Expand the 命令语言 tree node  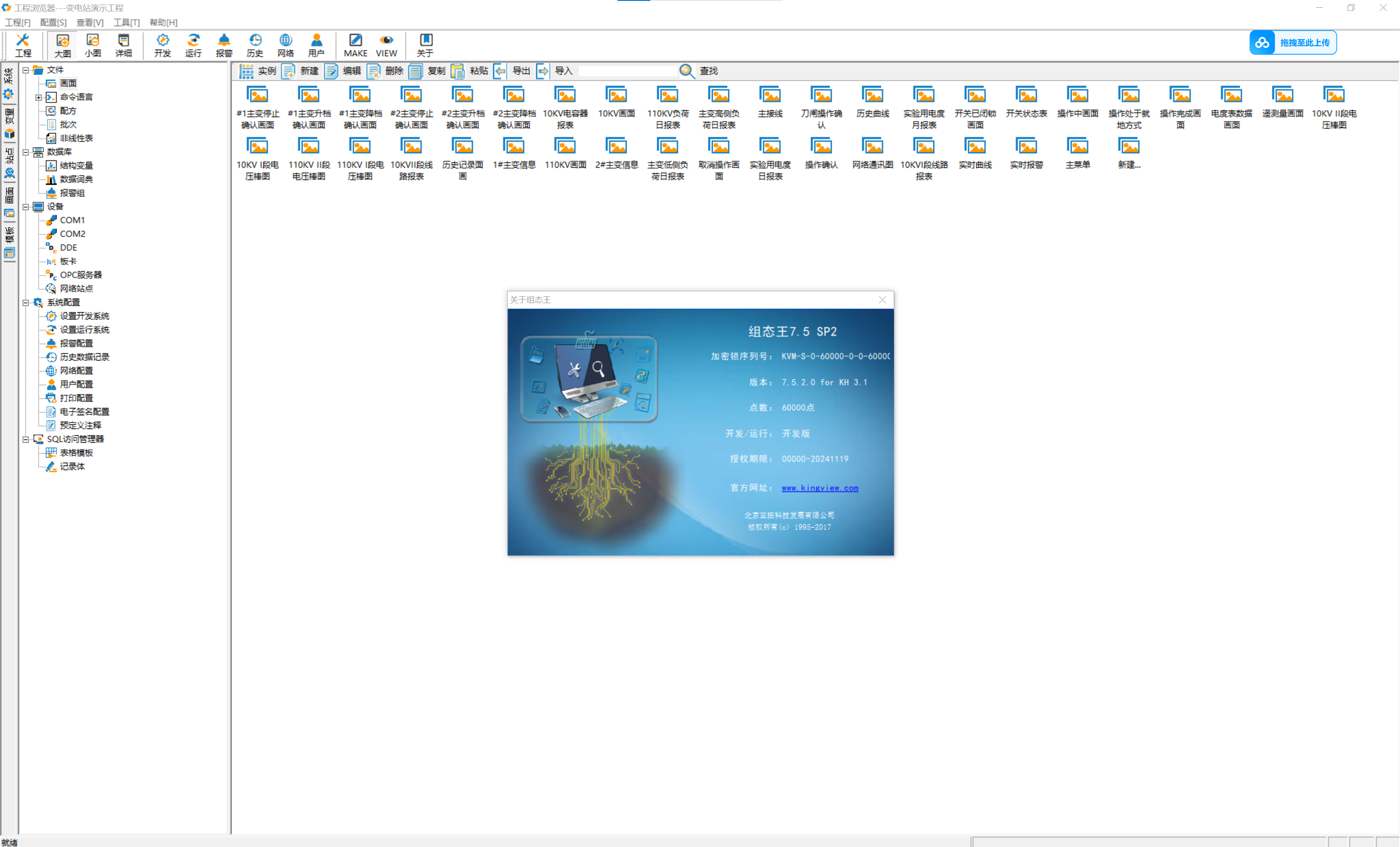click(x=39, y=97)
